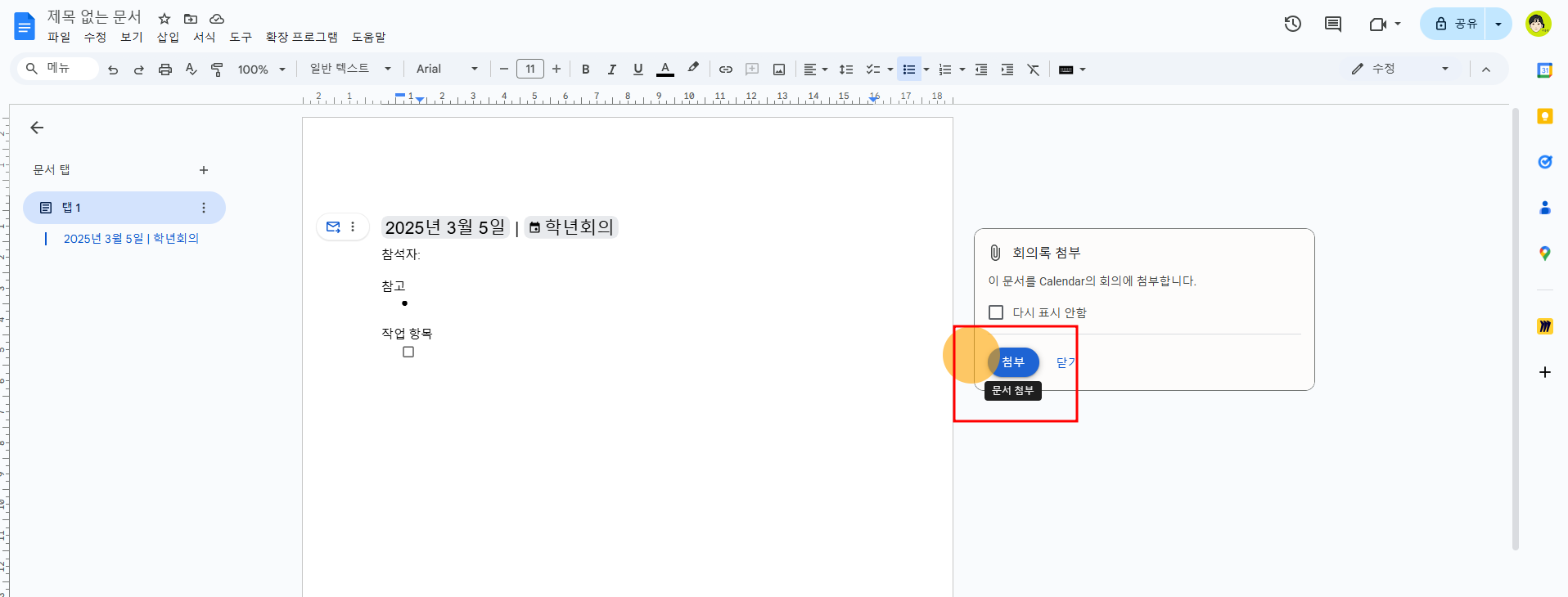Insert a link
Screen dimensions: 1568x597
tap(726, 70)
